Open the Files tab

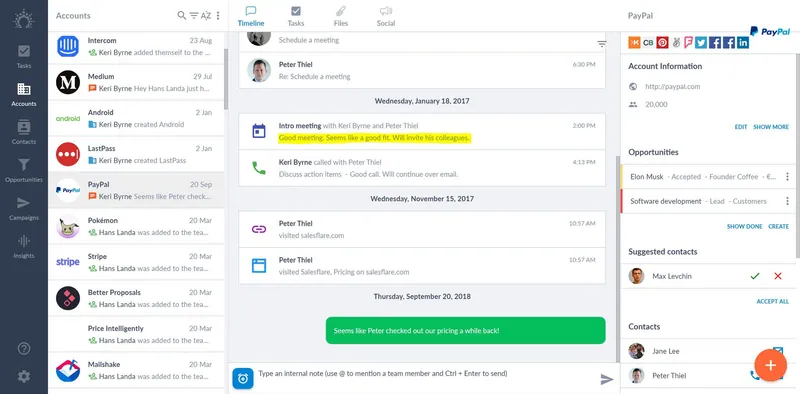point(340,16)
